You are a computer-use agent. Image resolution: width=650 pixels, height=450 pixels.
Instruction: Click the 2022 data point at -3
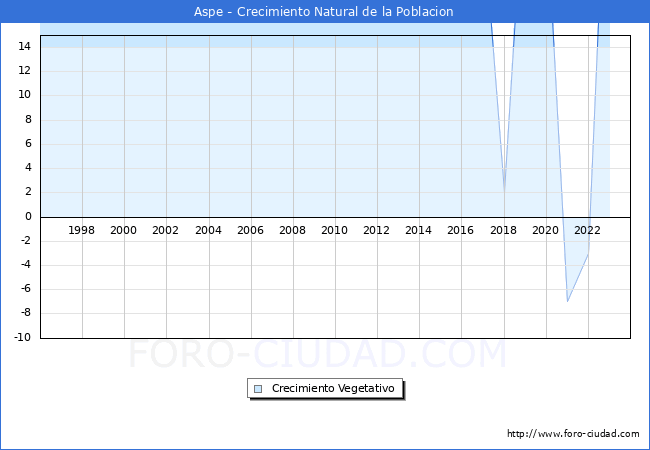[x=588, y=253]
